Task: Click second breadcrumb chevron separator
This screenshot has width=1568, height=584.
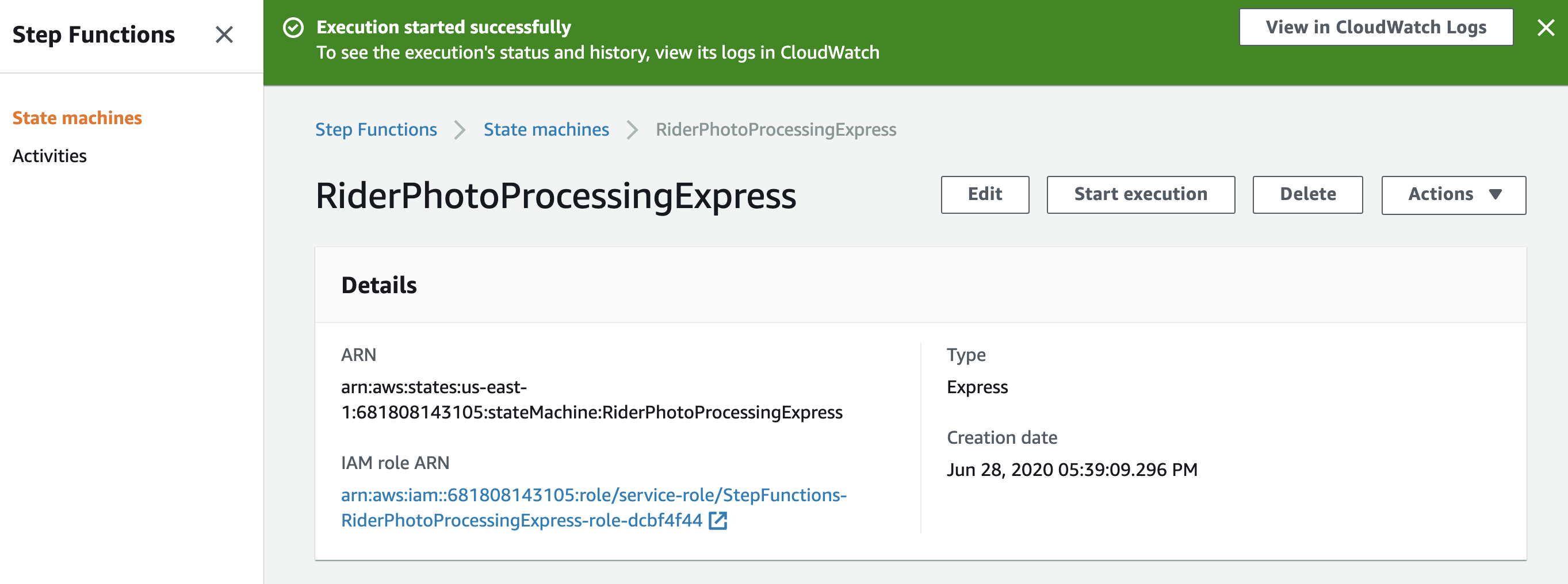Action: [x=633, y=129]
